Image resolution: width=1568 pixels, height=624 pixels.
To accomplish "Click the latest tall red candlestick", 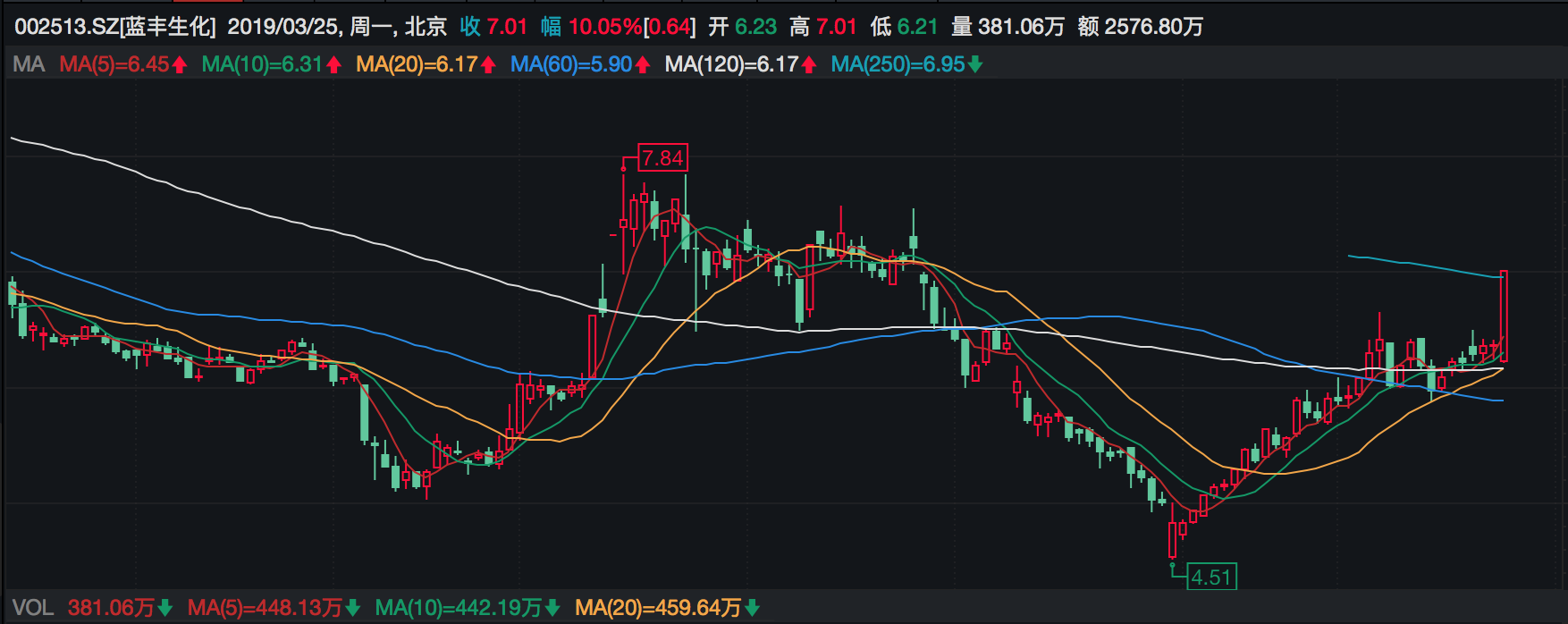I will [x=1504, y=316].
